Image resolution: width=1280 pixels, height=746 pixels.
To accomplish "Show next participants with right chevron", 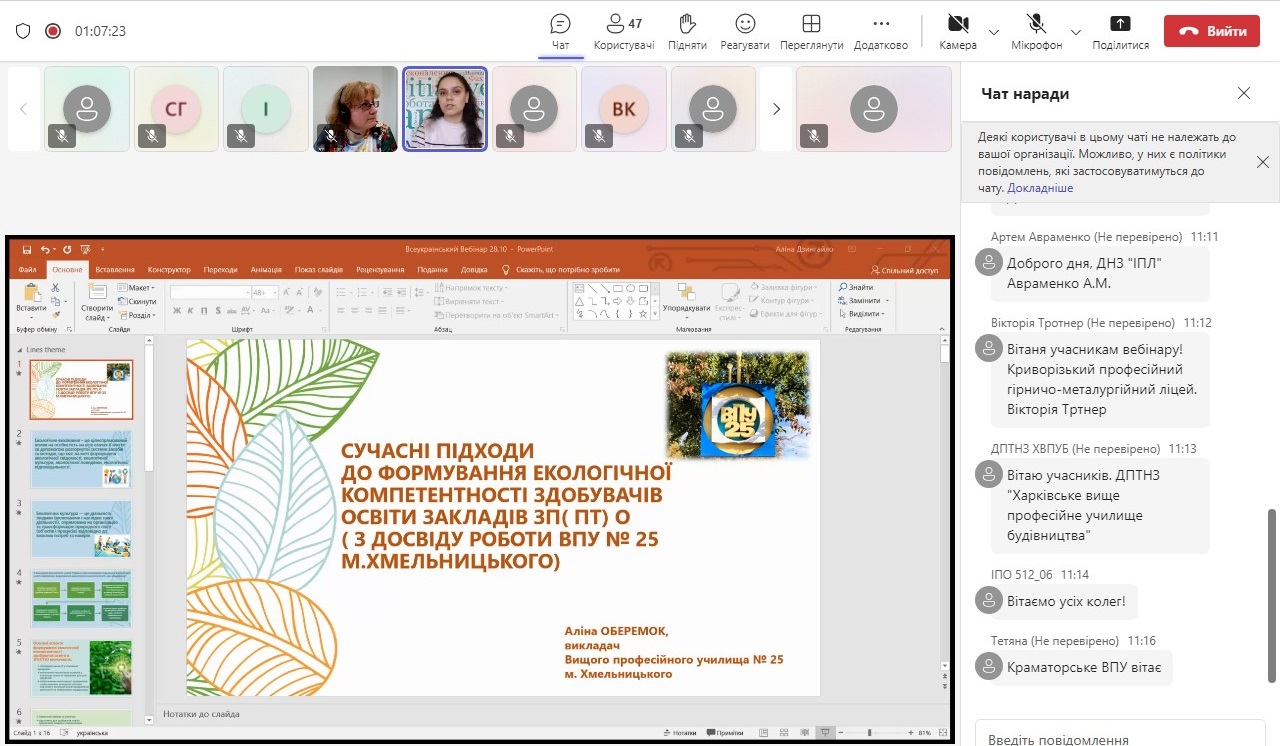I will point(776,109).
